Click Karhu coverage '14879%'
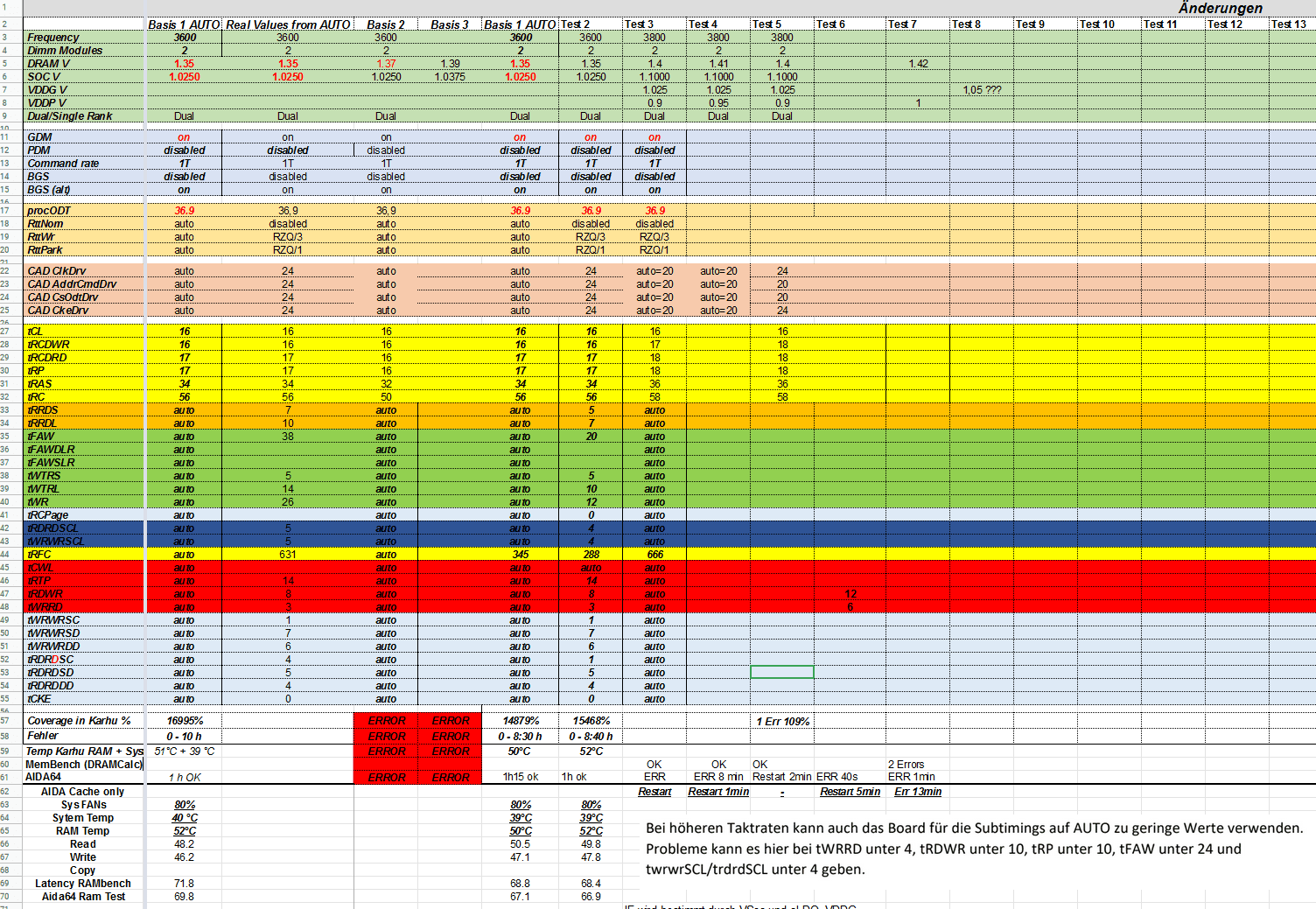This screenshot has height=909, width=1316. (521, 721)
